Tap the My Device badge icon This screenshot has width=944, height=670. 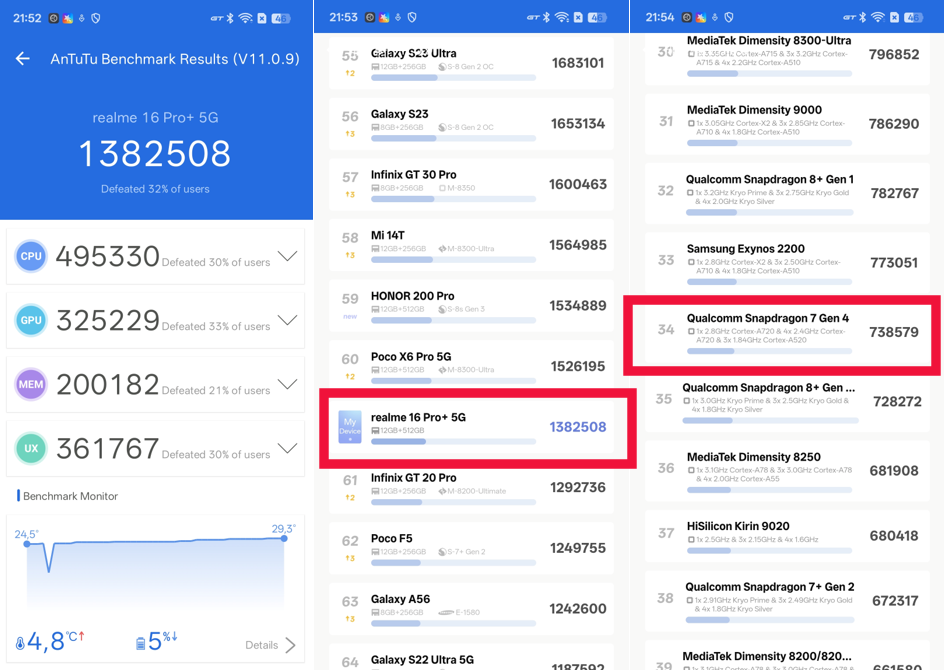350,427
